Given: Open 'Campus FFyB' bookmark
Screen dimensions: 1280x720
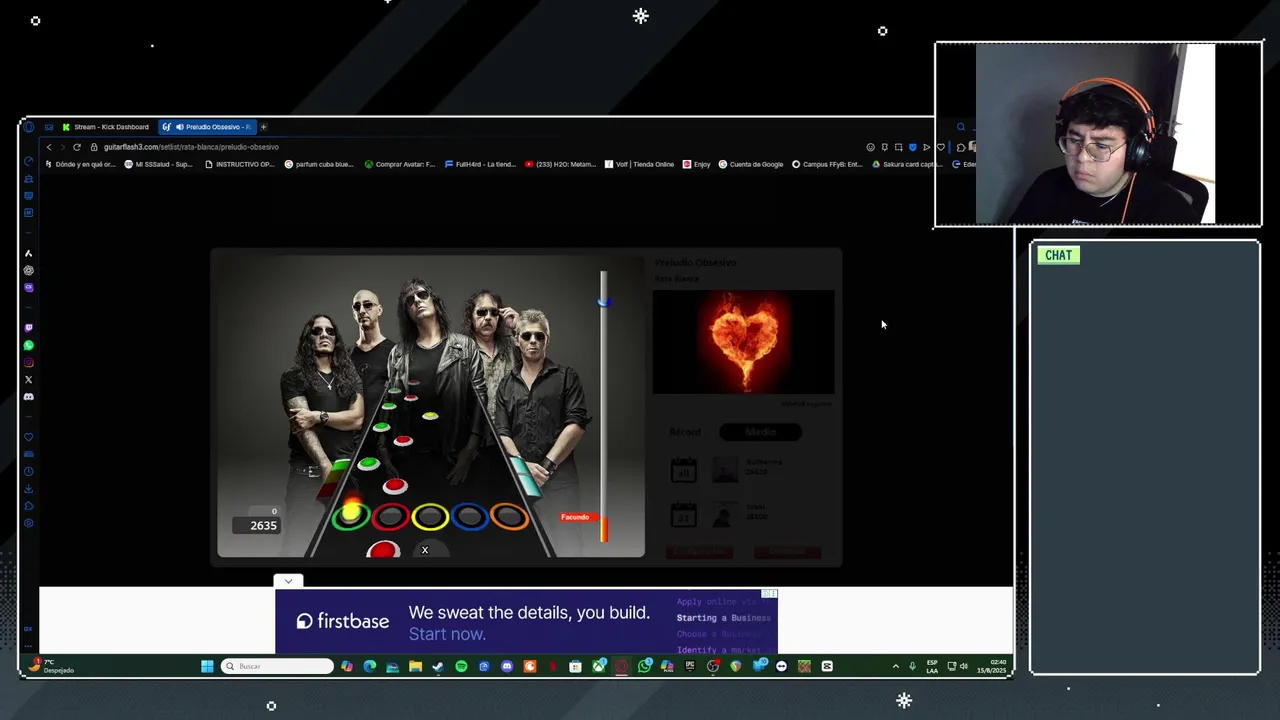Looking at the screenshot, I should pos(827,164).
